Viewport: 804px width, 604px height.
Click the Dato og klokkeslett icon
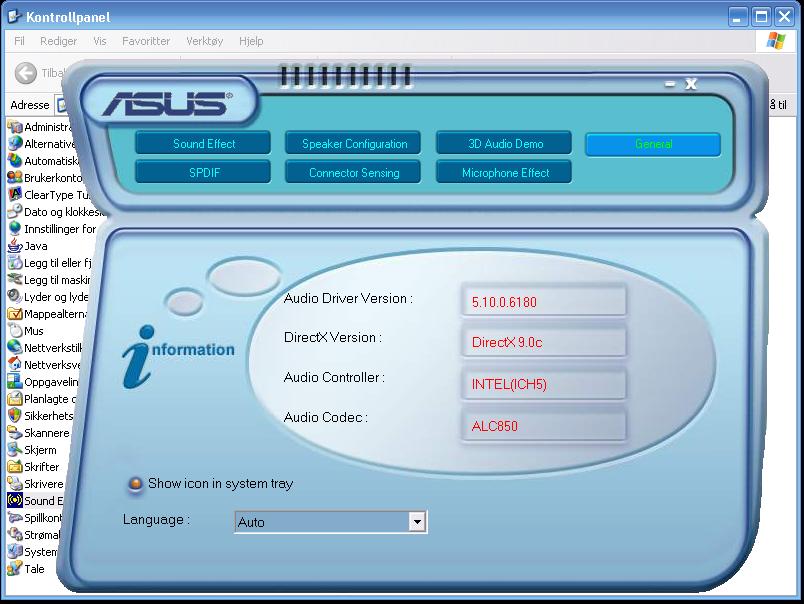click(15, 211)
